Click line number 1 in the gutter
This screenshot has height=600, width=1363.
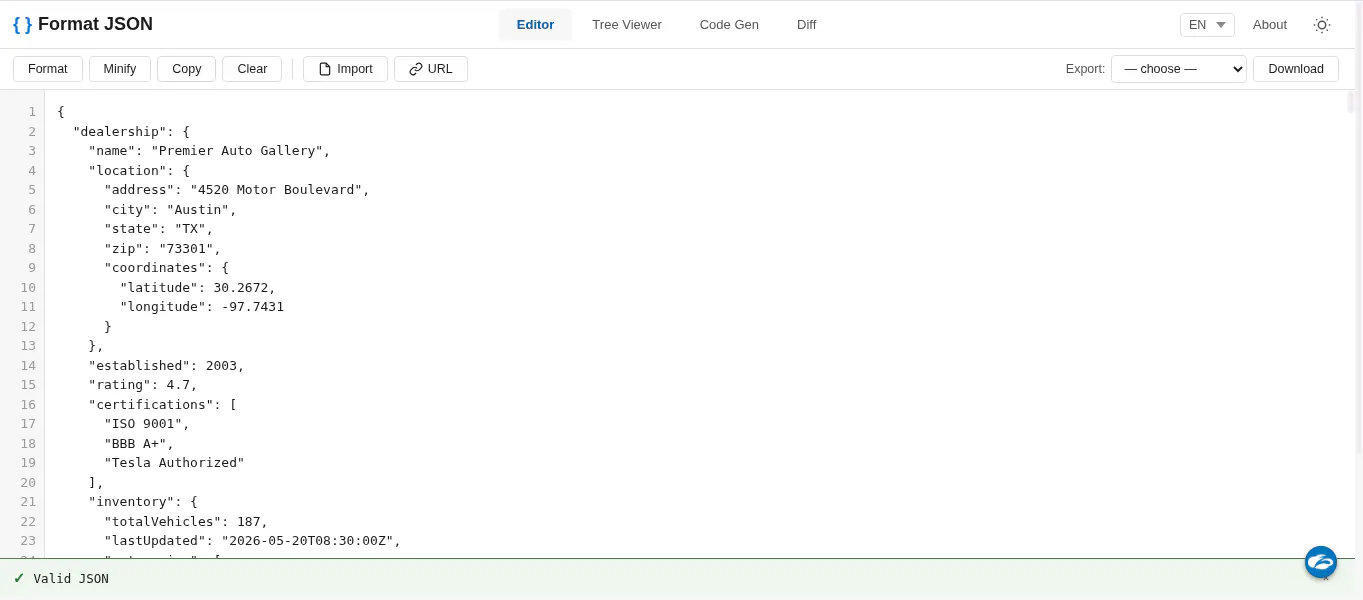point(32,112)
